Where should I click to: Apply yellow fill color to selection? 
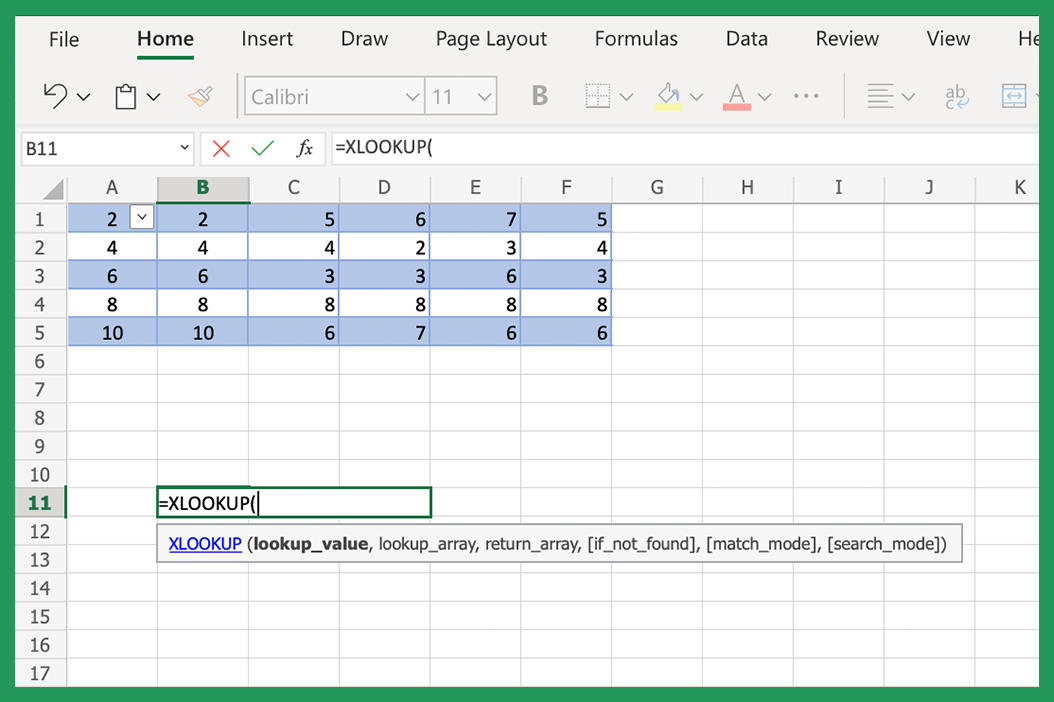point(671,95)
